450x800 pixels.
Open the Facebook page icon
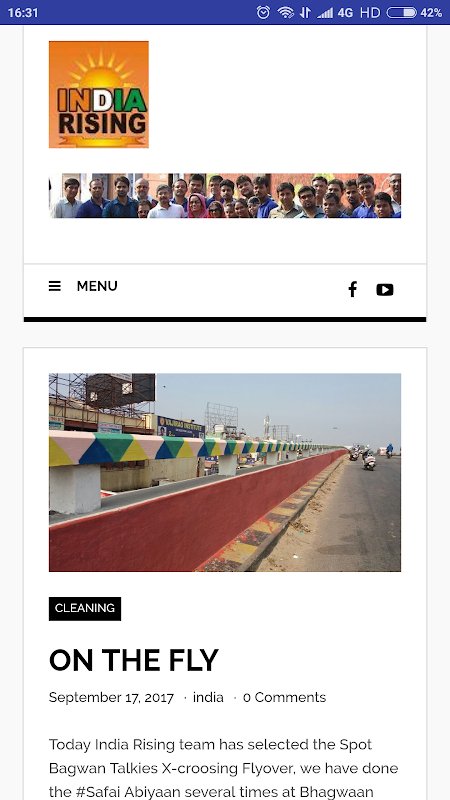coord(352,289)
